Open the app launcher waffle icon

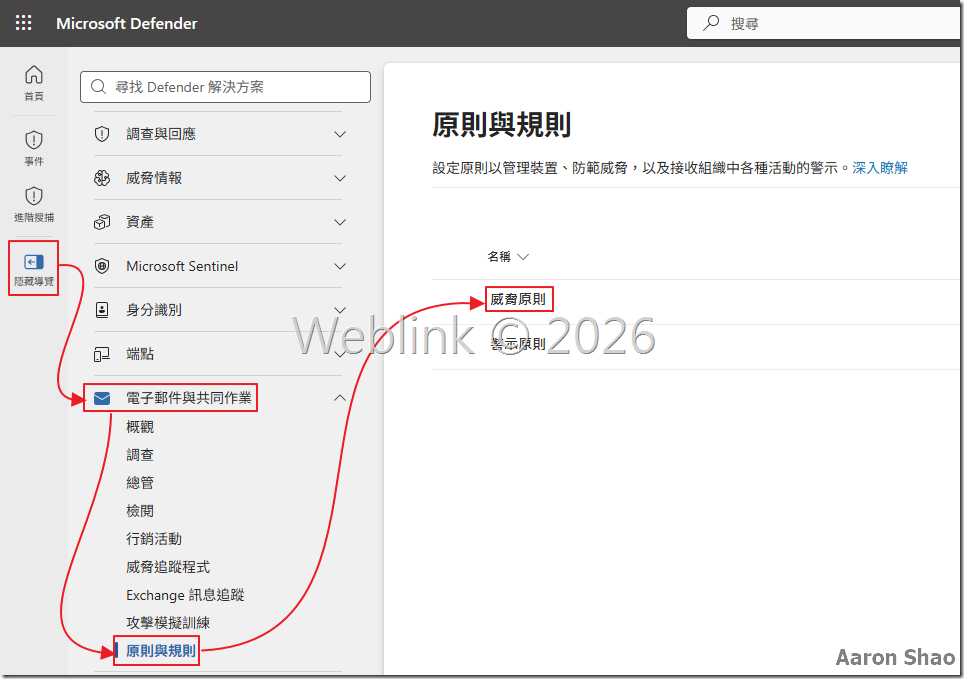(x=23, y=23)
